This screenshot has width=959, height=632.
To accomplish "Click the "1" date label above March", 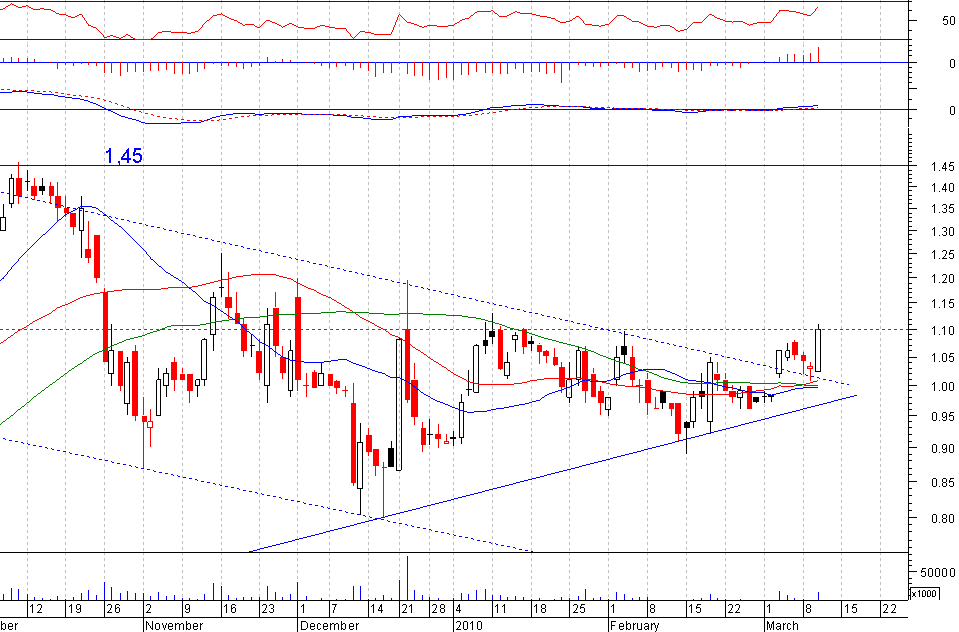I will (x=768, y=609).
